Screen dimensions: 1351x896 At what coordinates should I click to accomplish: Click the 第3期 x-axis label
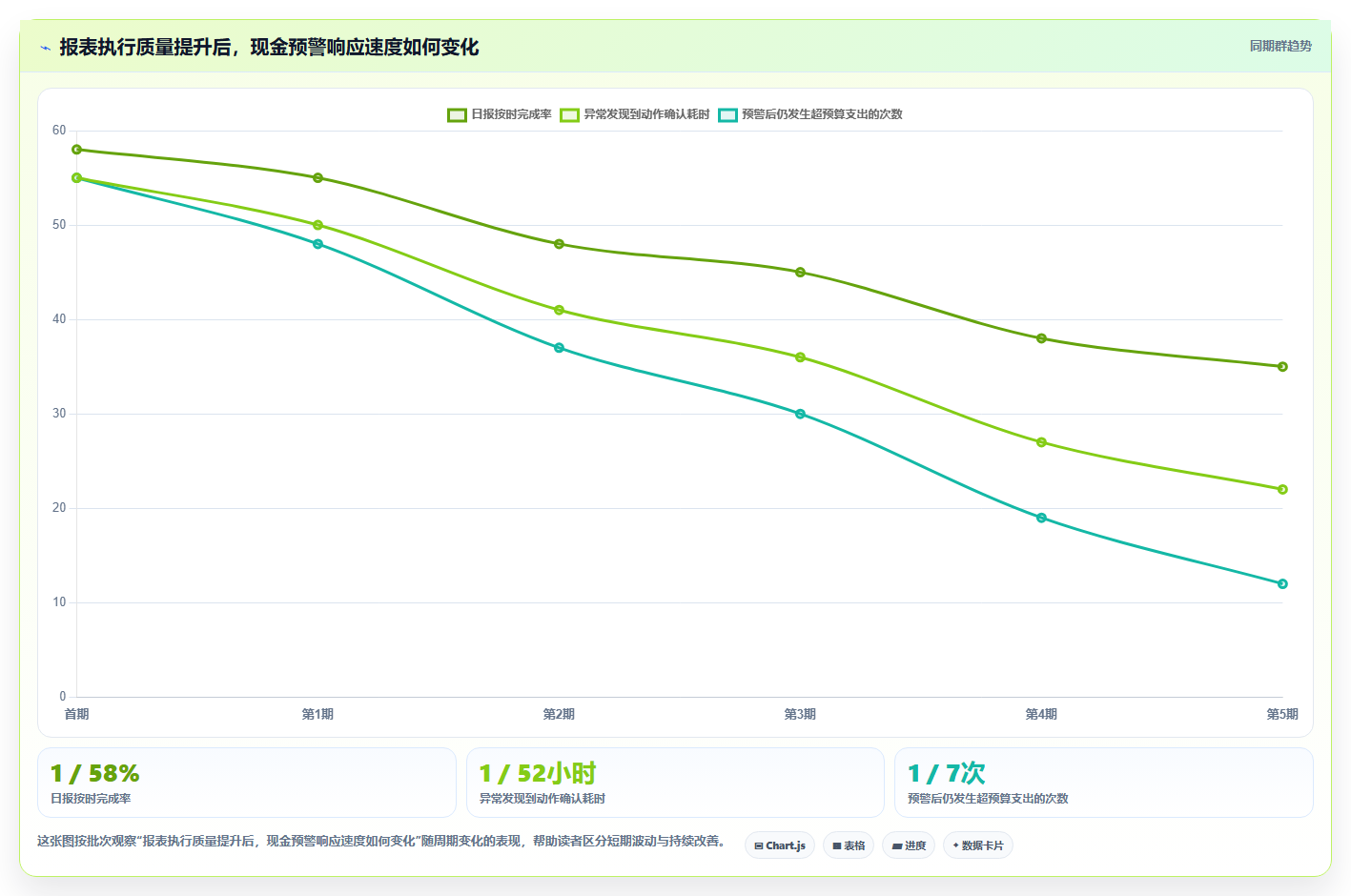(x=801, y=714)
